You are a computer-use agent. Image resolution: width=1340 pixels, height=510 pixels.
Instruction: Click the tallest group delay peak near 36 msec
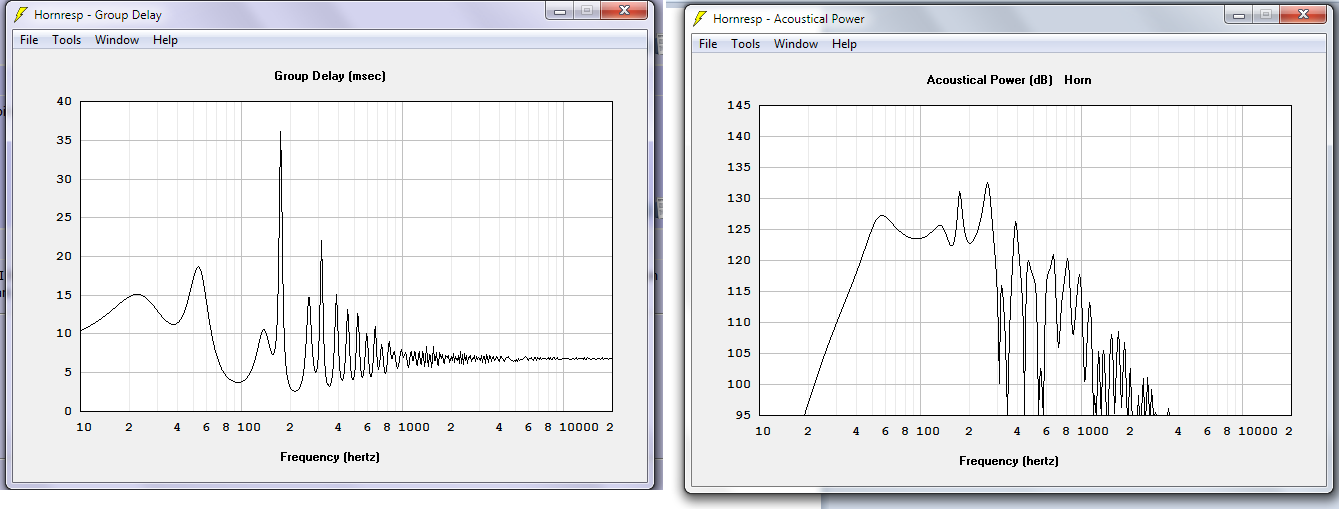(x=280, y=133)
